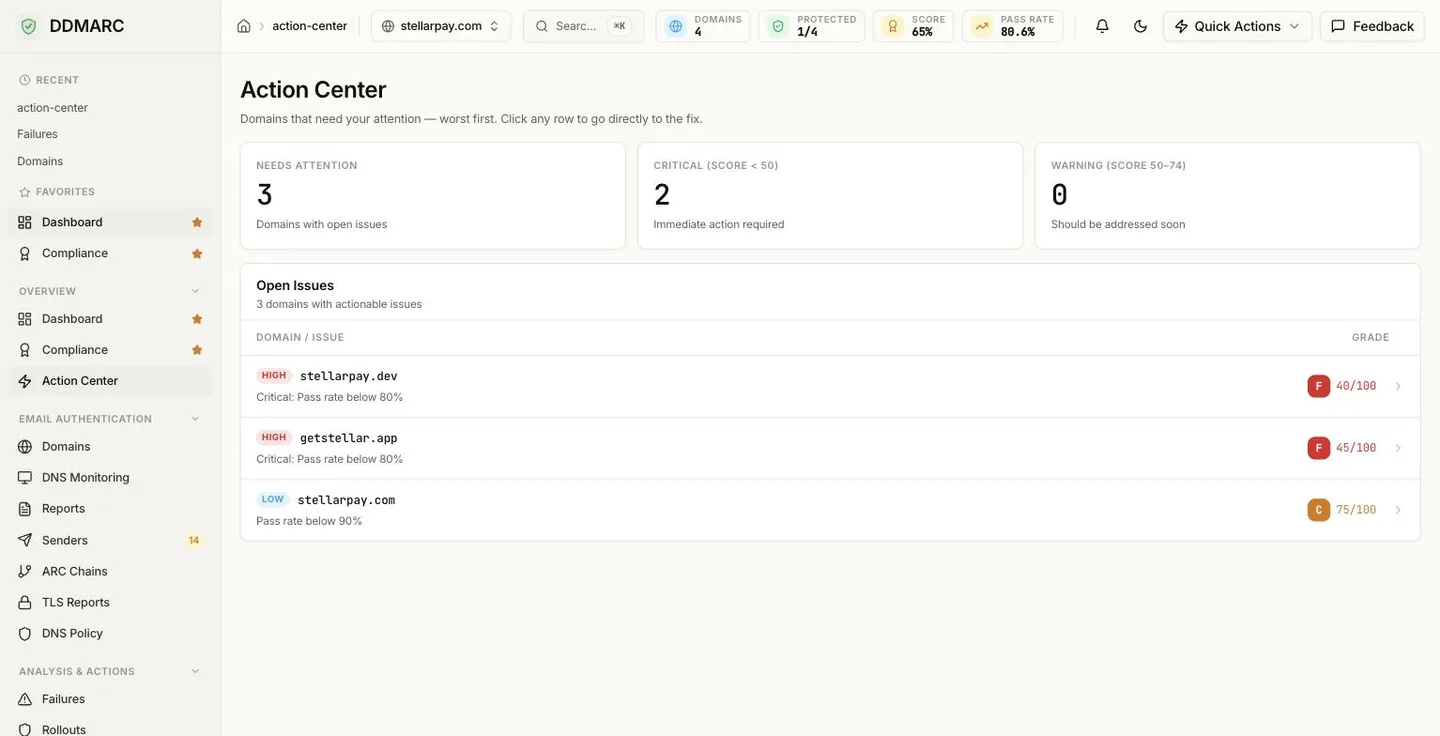Screen dimensions: 1440x736
Task: Select Action Center in sidebar
Action: pyautogui.click(x=110, y=381)
